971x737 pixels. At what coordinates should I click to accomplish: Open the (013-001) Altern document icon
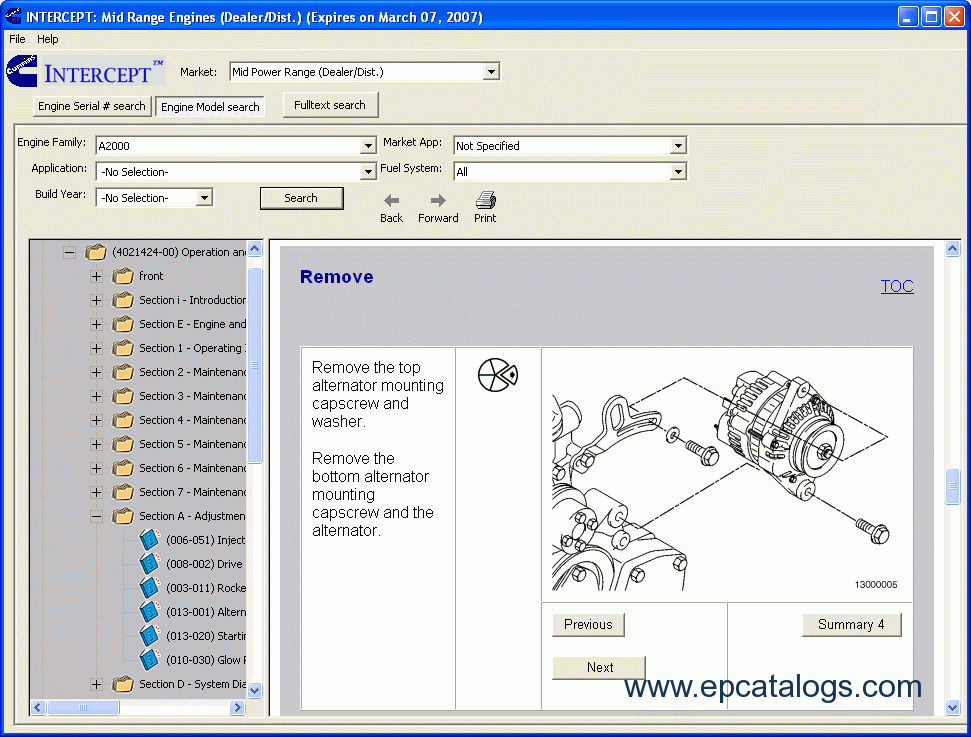coord(149,612)
